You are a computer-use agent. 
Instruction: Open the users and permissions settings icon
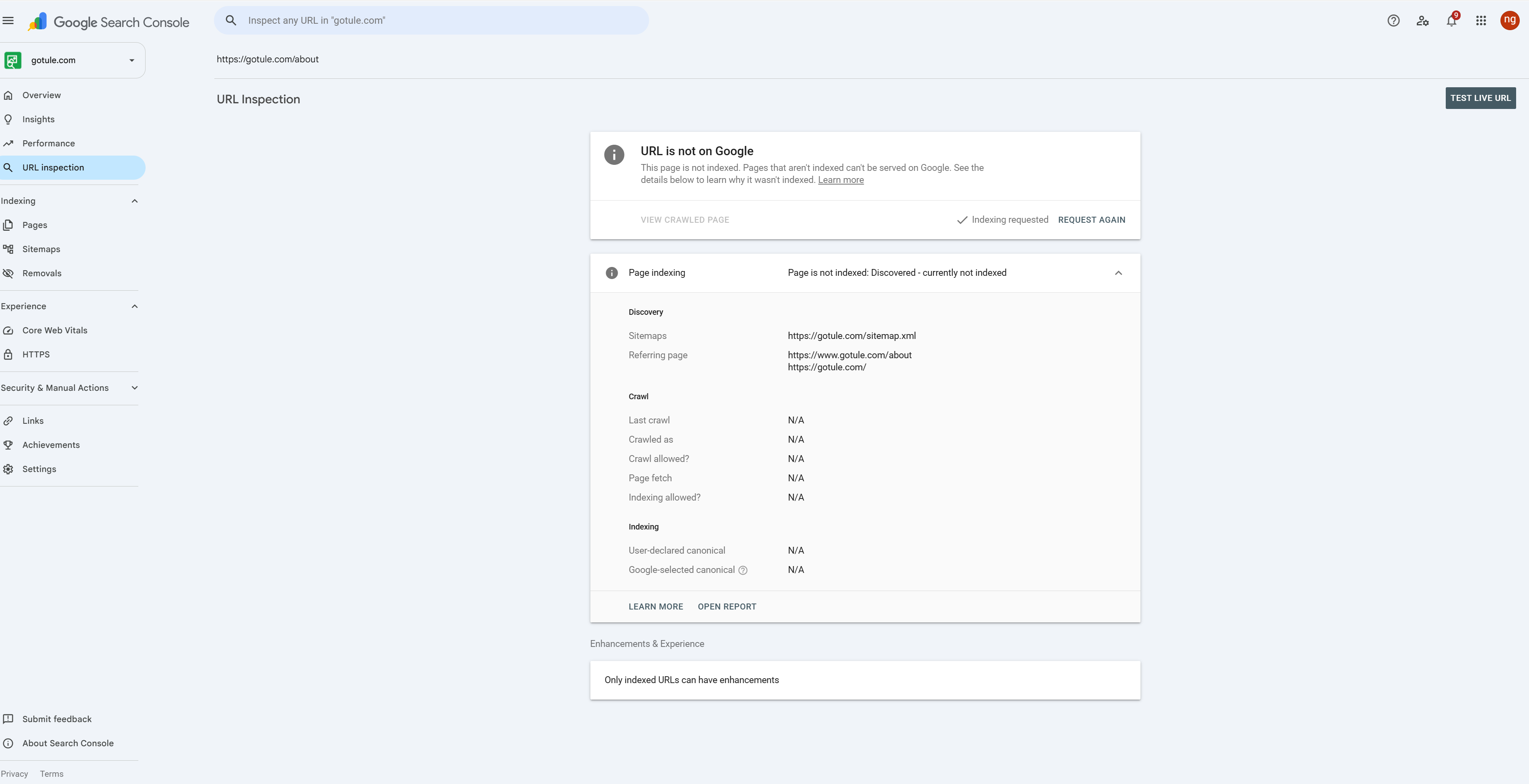tap(1422, 21)
